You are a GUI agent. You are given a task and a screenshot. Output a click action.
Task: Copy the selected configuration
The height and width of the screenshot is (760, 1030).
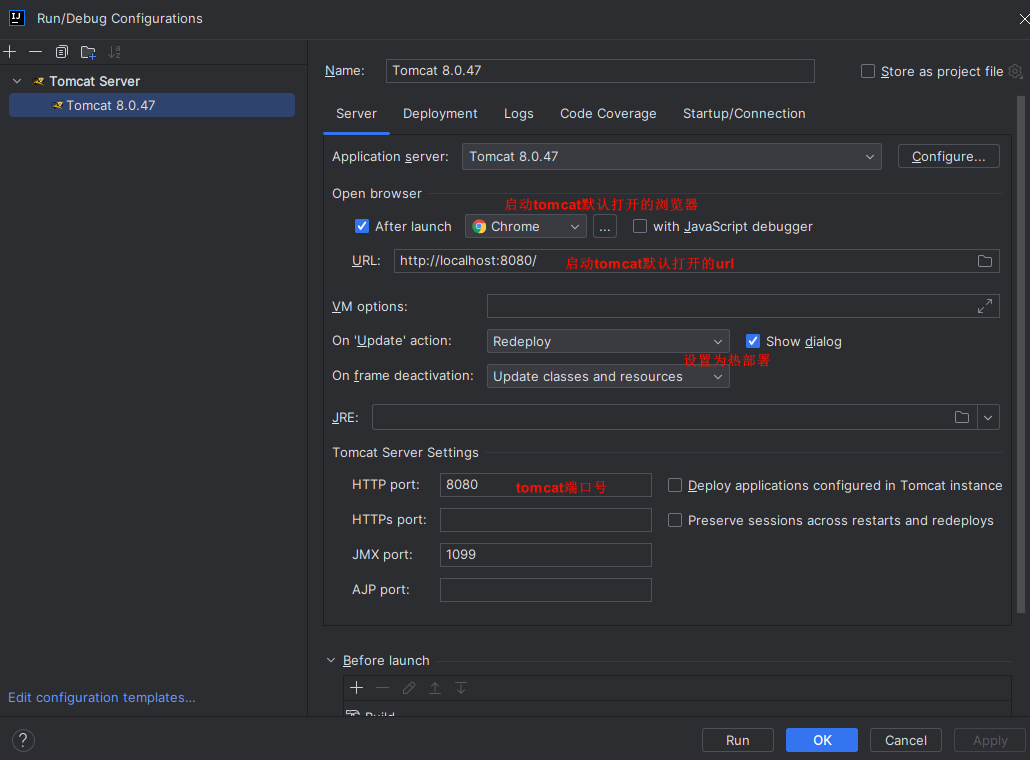(x=62, y=52)
